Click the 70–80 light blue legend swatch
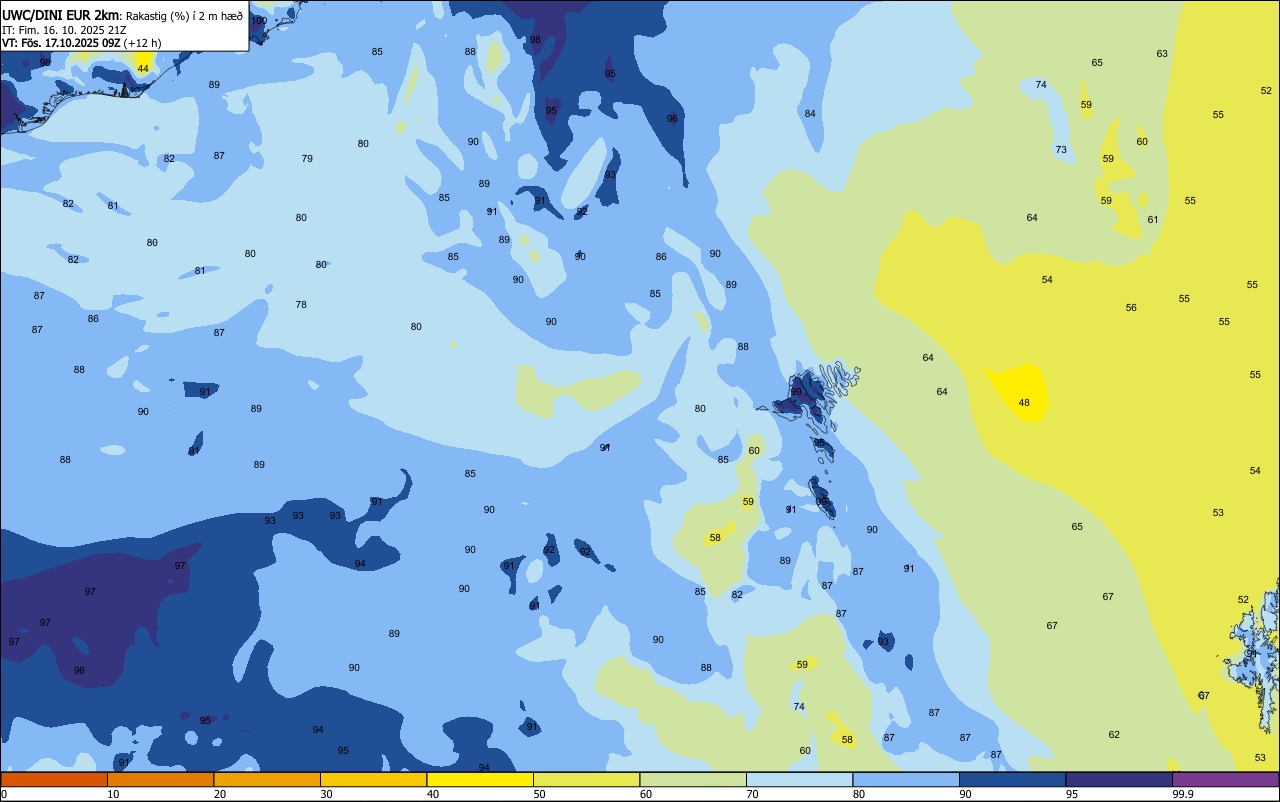1280x802 pixels. click(x=799, y=779)
